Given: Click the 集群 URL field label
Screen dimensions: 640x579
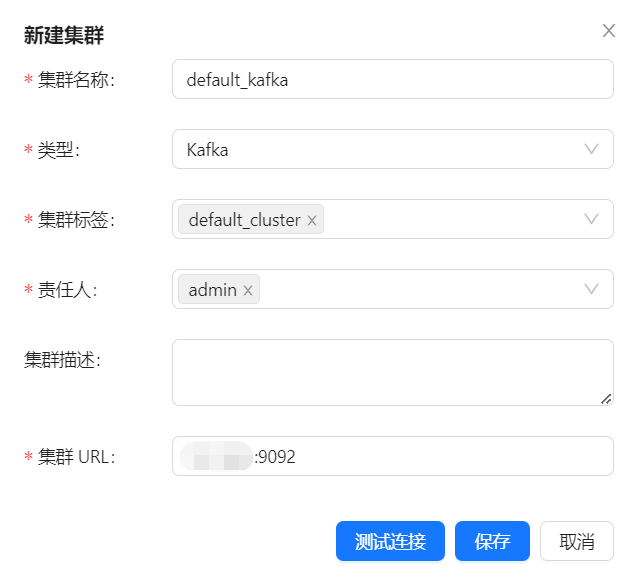Looking at the screenshot, I should coord(76,457).
